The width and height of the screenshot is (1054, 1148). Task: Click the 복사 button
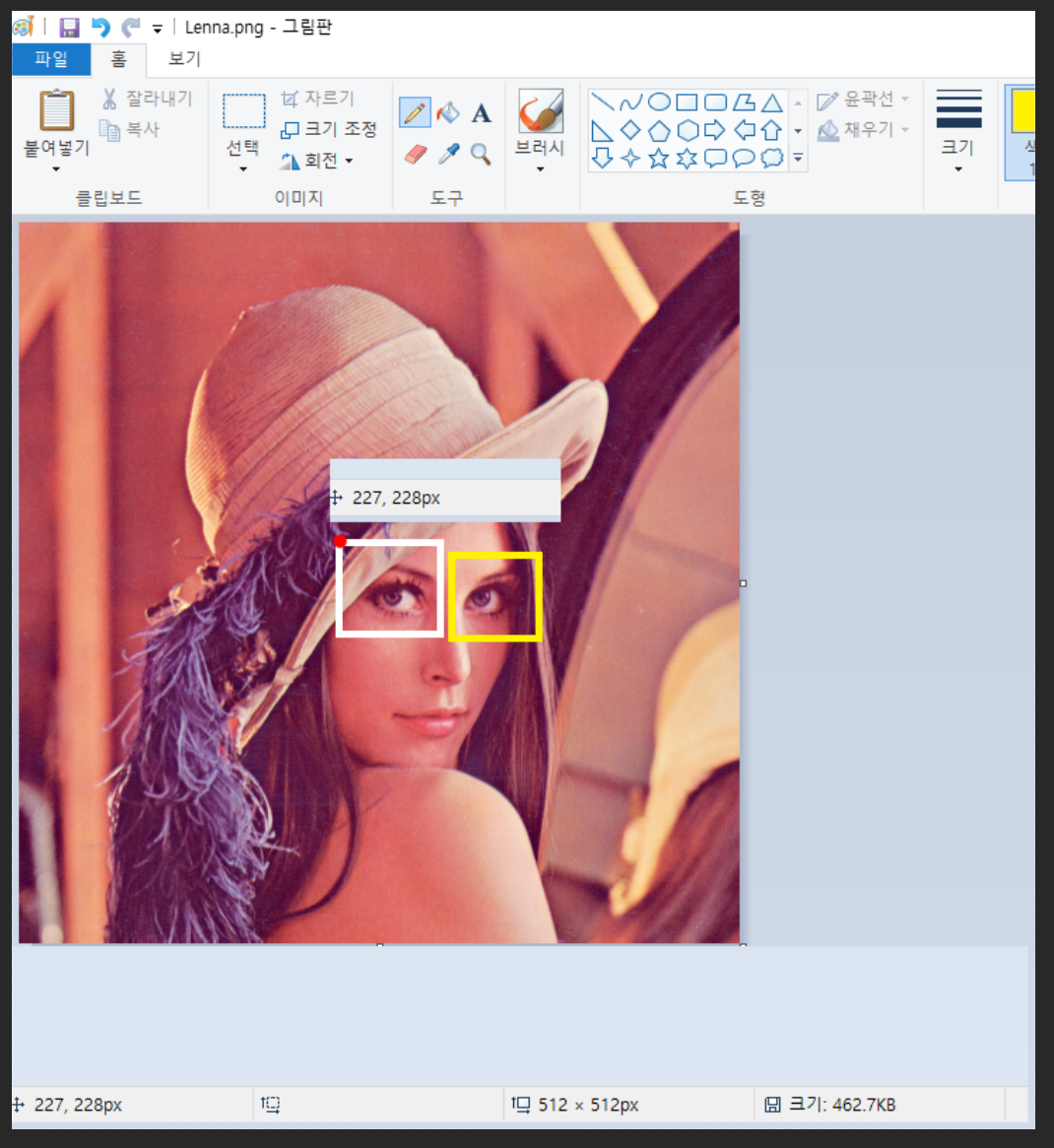point(130,130)
